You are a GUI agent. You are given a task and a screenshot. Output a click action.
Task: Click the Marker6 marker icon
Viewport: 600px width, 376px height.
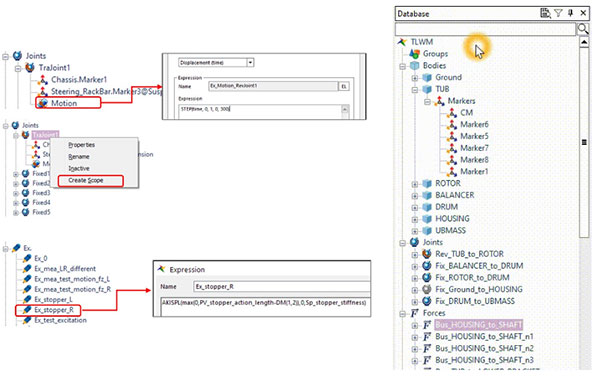(x=452, y=125)
